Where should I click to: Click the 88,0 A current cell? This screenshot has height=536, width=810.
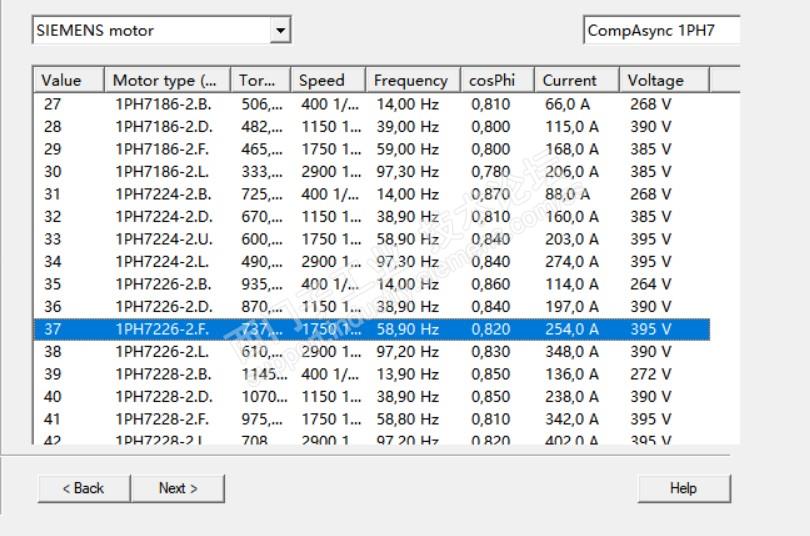pyautogui.click(x=568, y=194)
